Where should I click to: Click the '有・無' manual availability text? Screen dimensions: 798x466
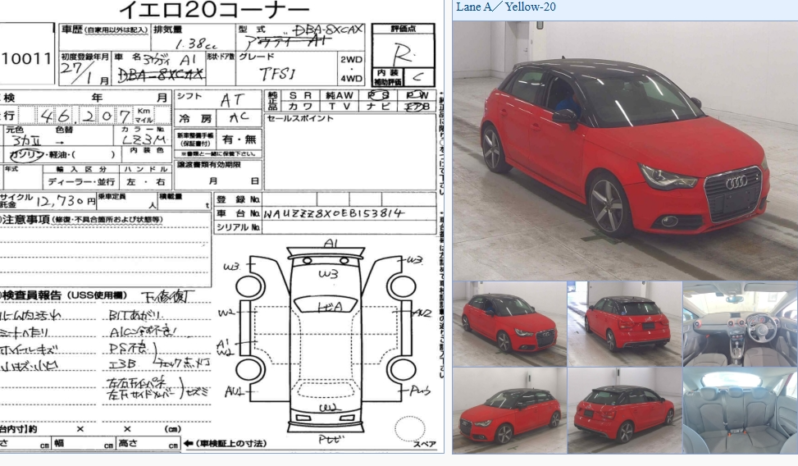pos(239,139)
